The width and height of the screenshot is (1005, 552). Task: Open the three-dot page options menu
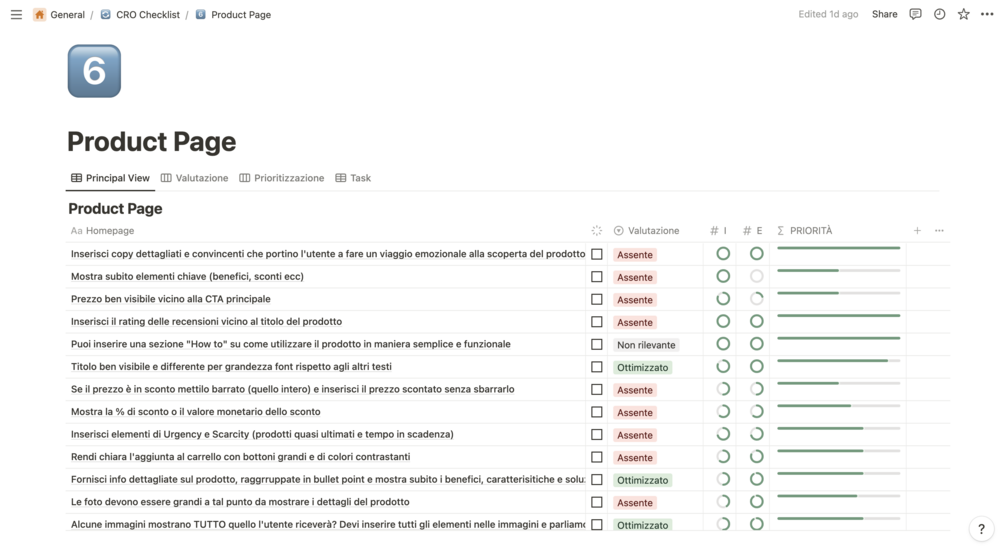click(987, 15)
